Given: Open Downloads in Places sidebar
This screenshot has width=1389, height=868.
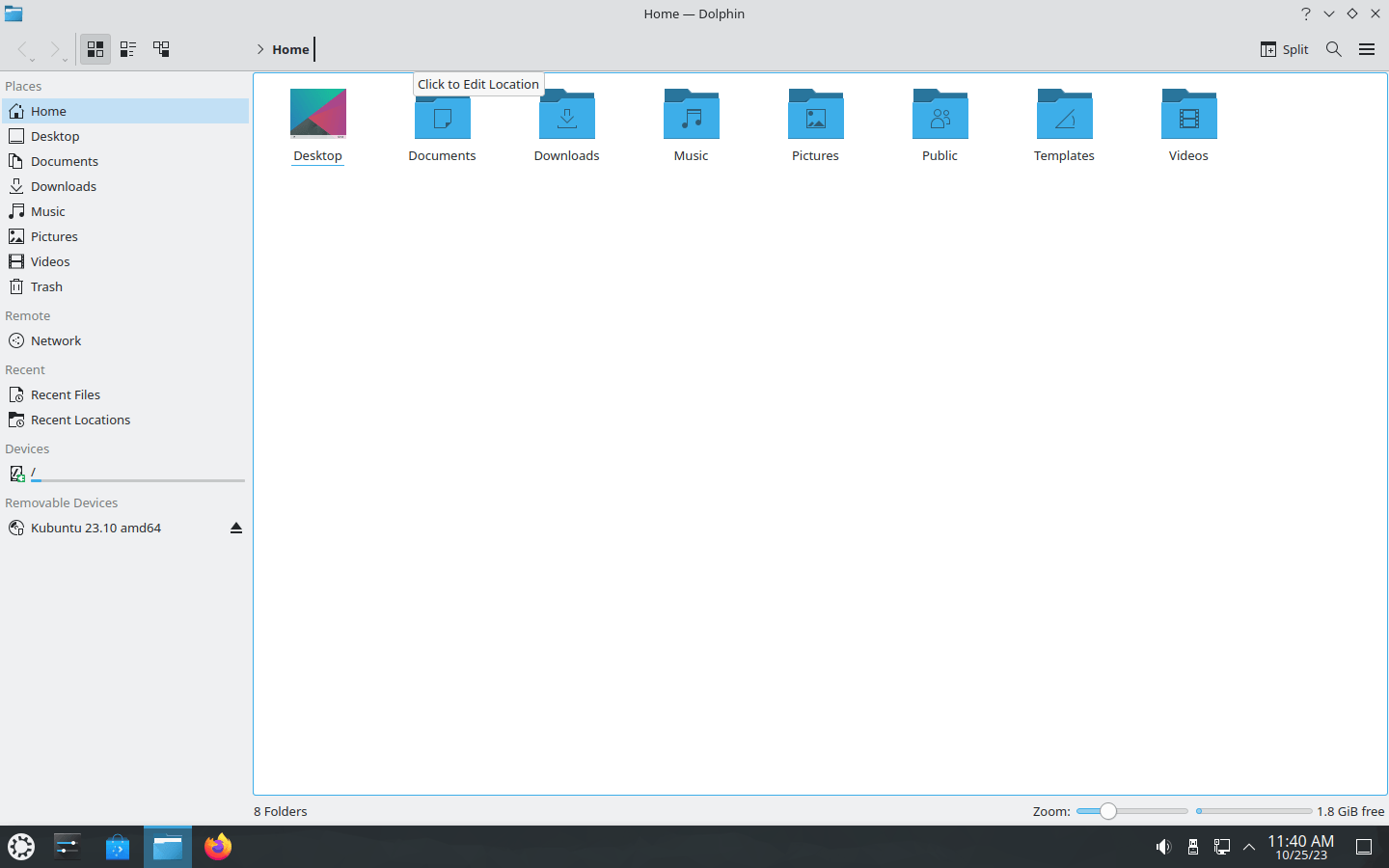Looking at the screenshot, I should point(125,186).
